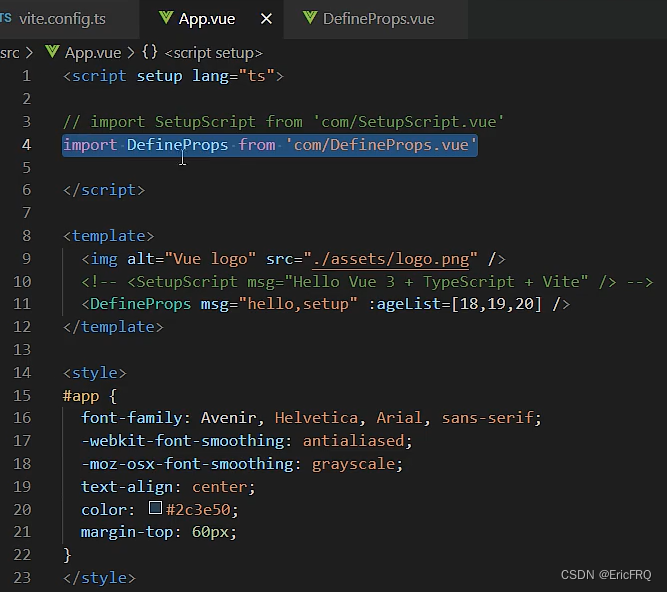Screen dimensions: 667x592
Task: Switch to the vite.config.ts tab
Action: (x=62, y=19)
